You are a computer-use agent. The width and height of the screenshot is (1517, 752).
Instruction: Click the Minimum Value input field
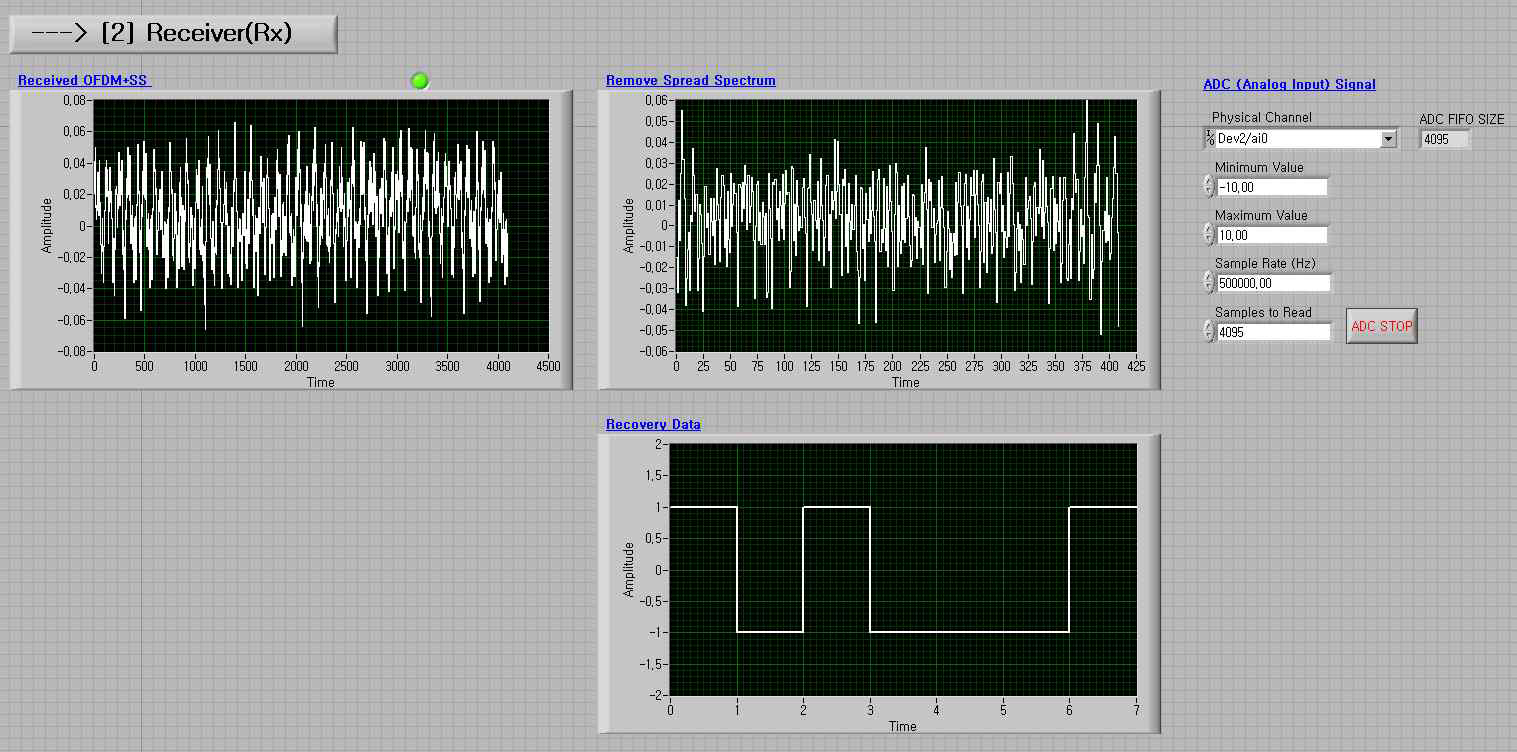point(1272,187)
